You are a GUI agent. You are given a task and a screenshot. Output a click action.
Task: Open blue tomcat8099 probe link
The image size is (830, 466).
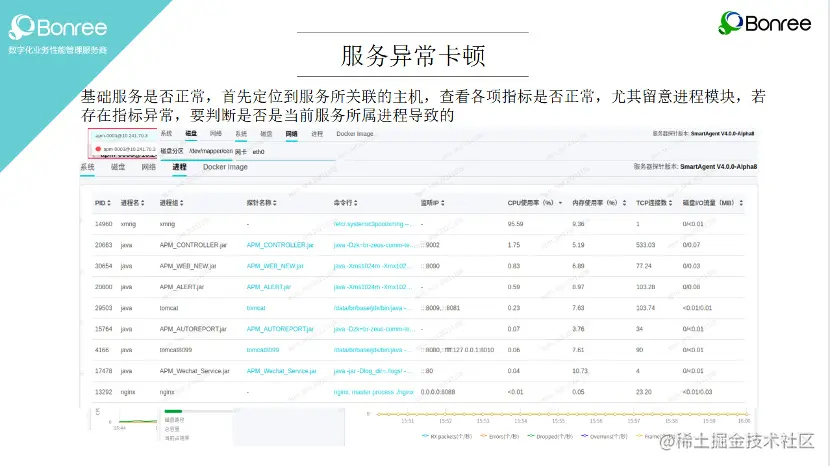(x=263, y=350)
